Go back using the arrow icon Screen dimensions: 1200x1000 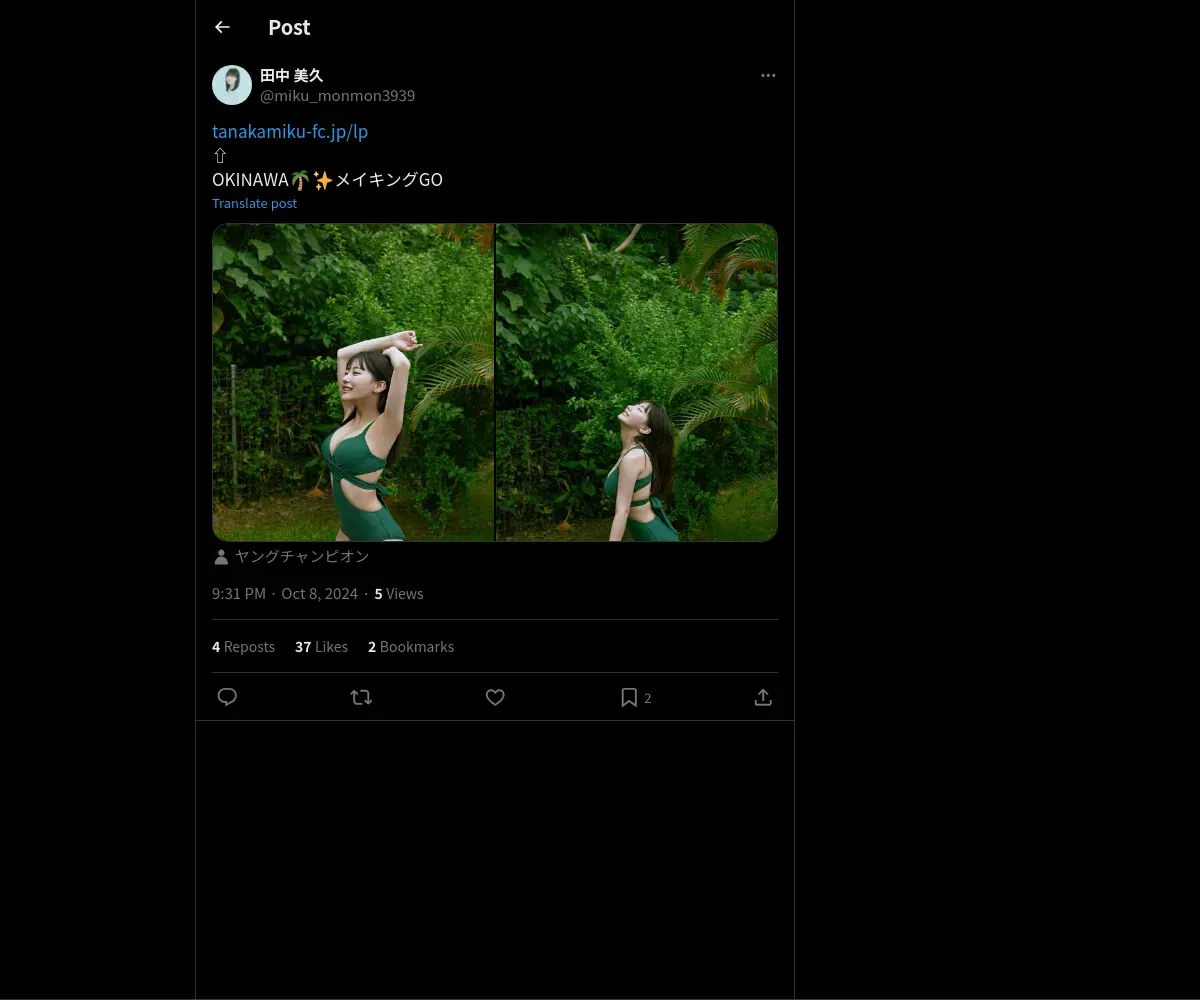point(222,27)
